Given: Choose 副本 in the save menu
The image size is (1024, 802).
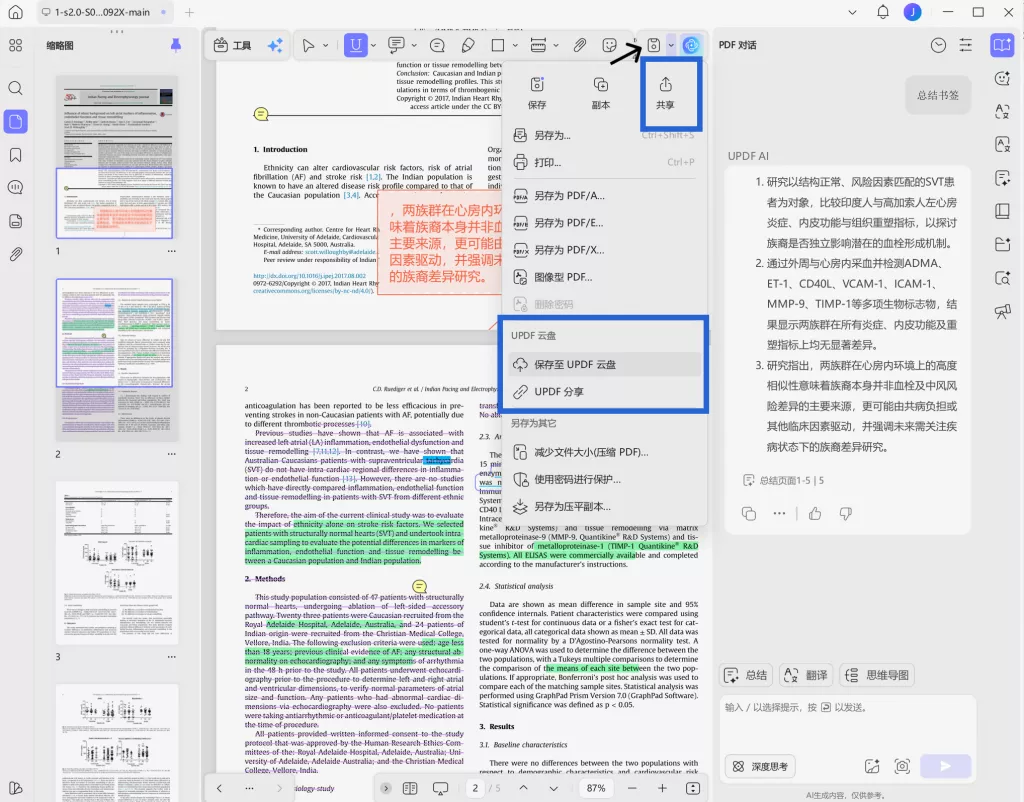Looking at the screenshot, I should click(601, 92).
